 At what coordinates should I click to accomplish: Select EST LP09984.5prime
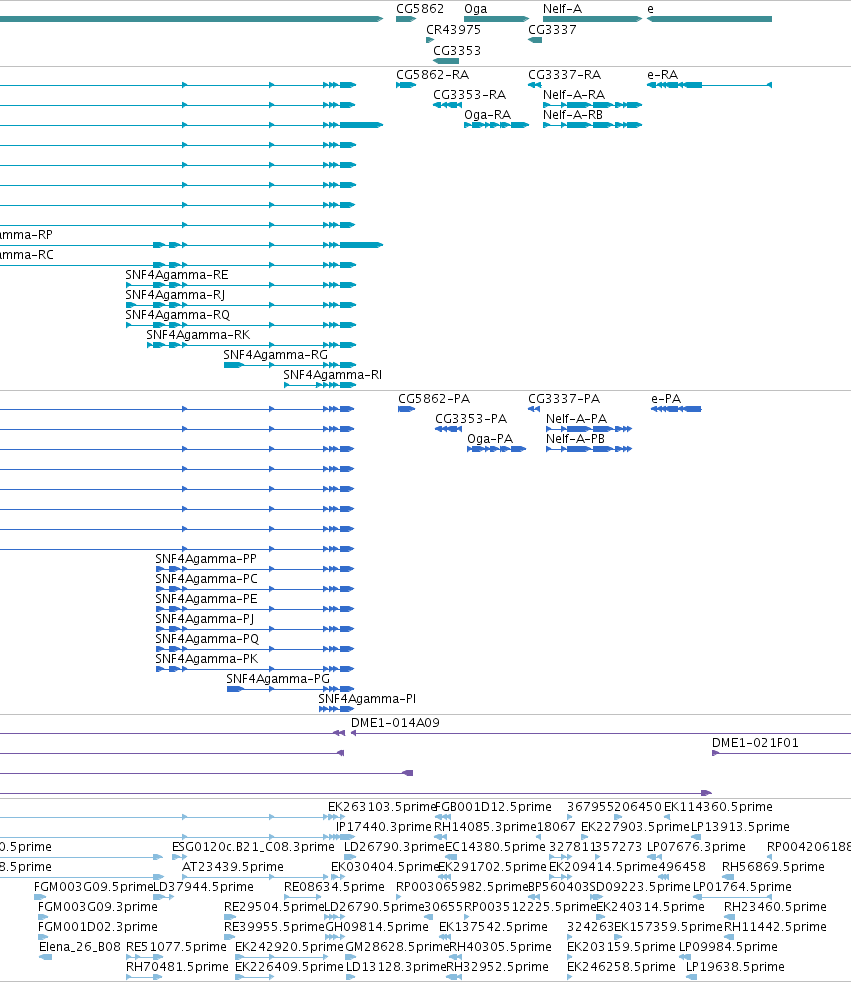coord(728,947)
